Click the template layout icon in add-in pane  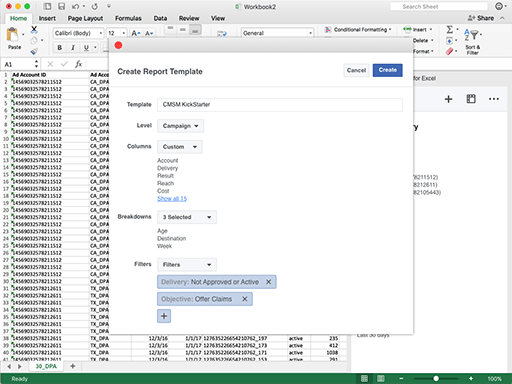(471, 99)
